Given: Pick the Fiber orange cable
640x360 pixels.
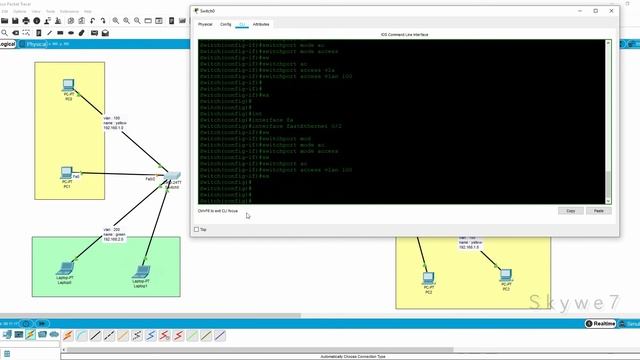Looking at the screenshot, I should pos(123,336).
